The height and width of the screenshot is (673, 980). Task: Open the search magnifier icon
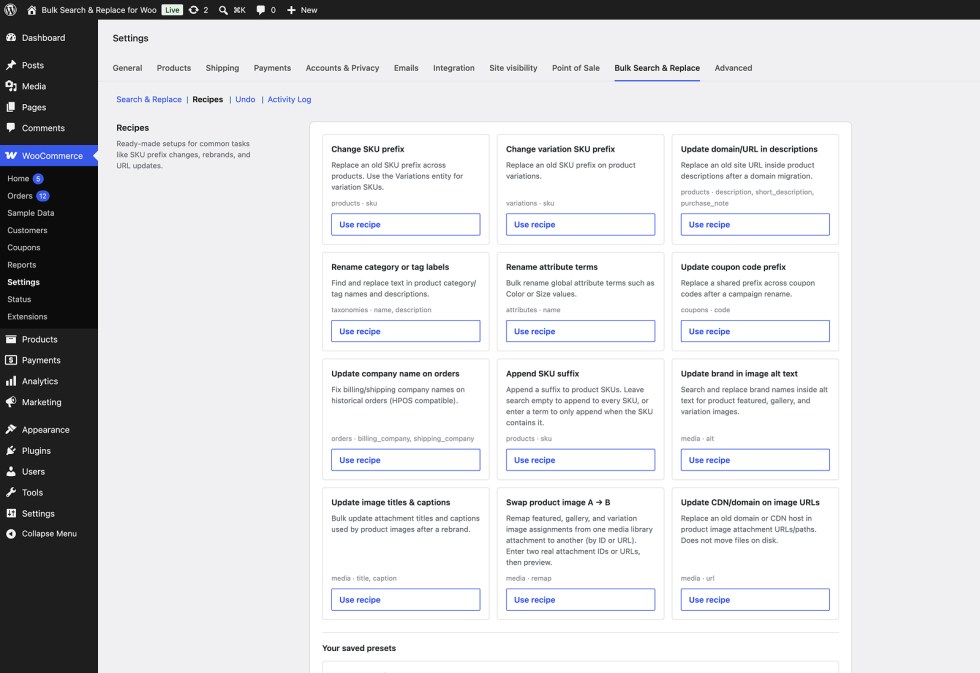(x=223, y=10)
